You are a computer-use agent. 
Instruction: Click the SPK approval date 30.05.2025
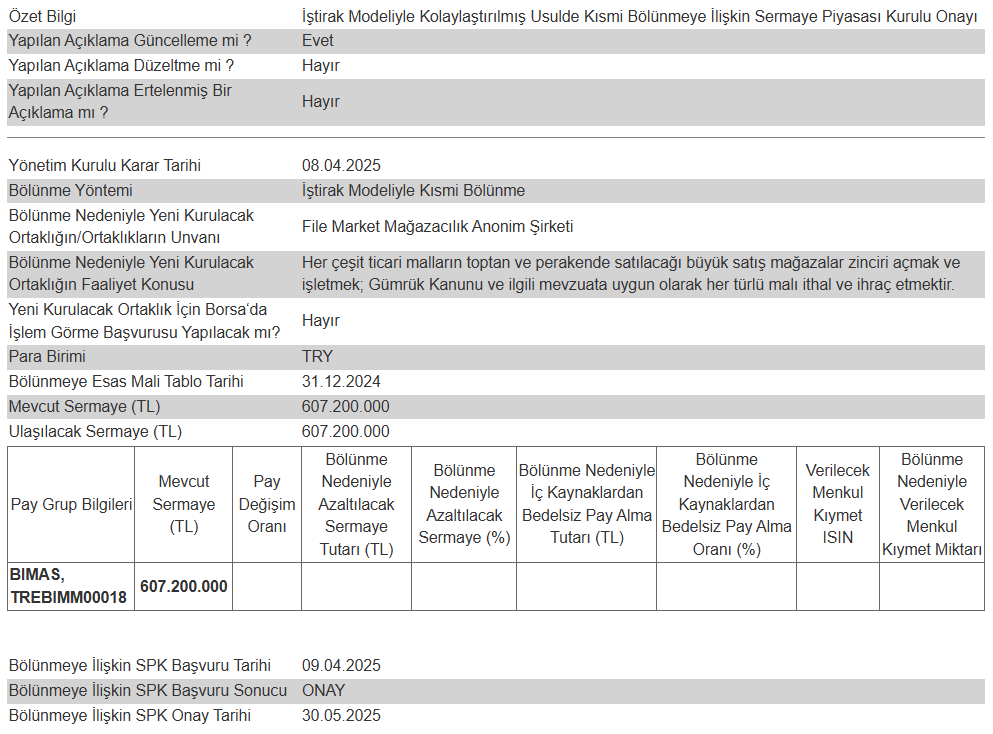341,716
